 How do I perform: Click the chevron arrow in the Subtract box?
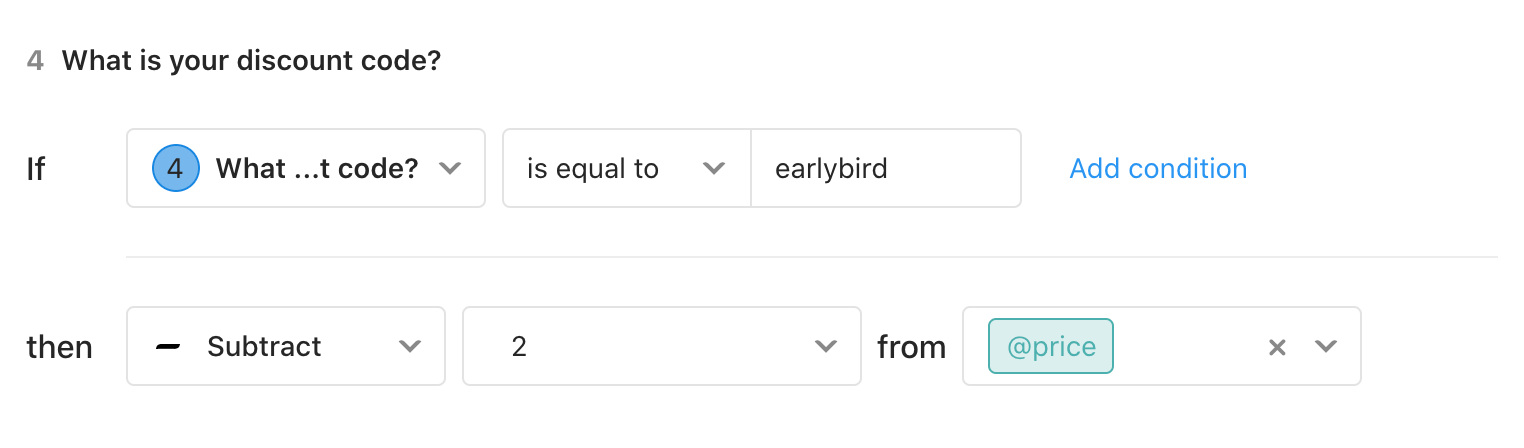pyautogui.click(x=409, y=347)
